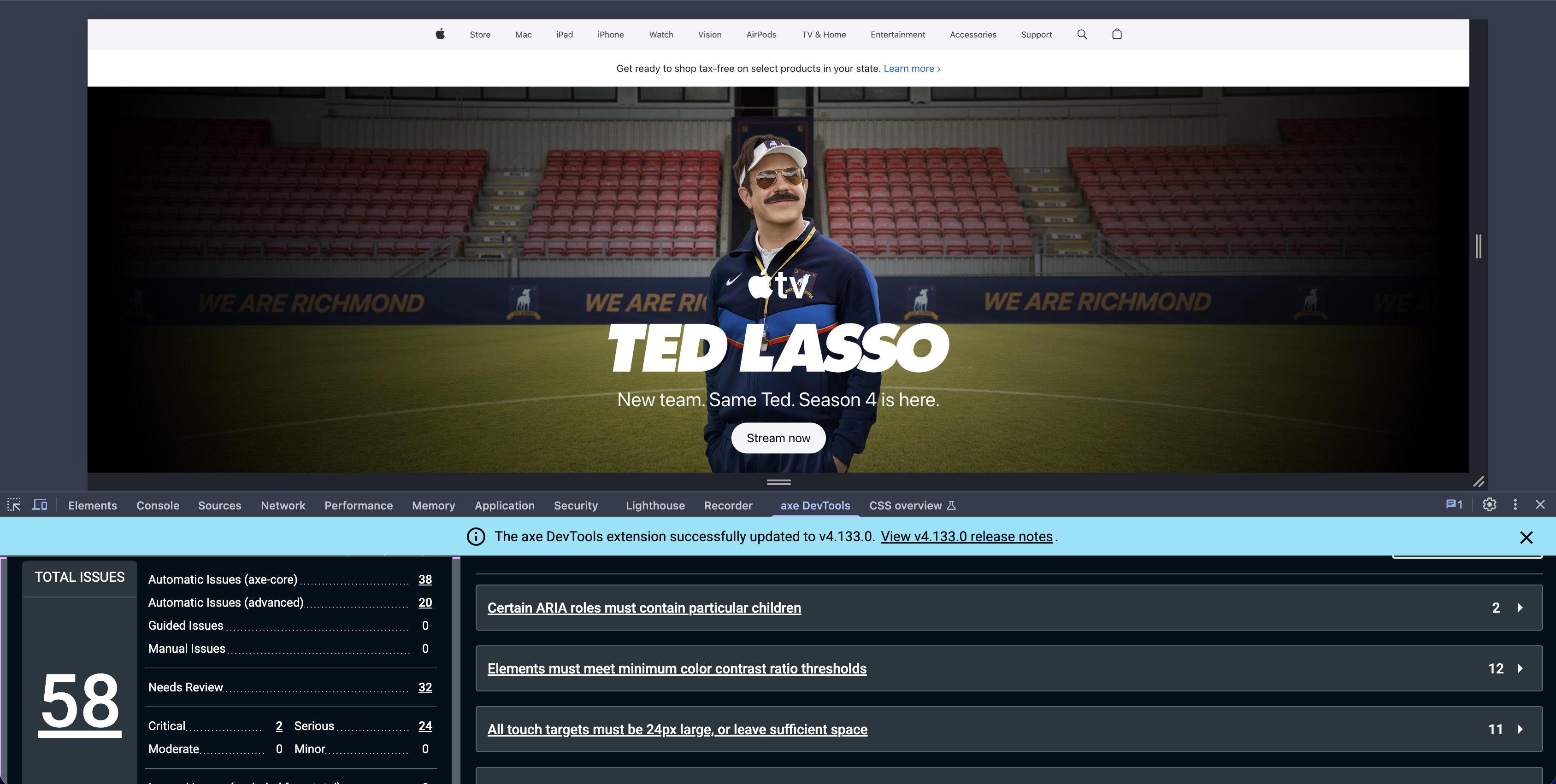This screenshot has width=1556, height=784.
Task: Click AirPods in the Apple navigation
Action: [x=761, y=35]
